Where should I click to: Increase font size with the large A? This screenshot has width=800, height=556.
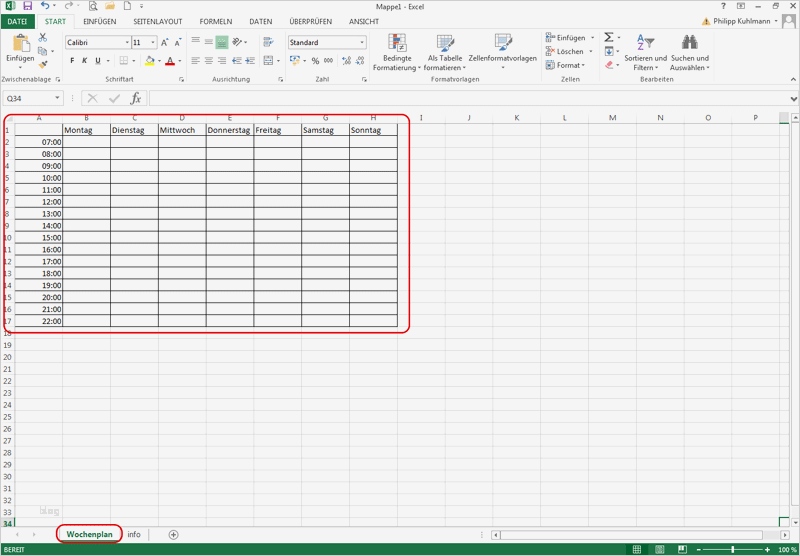click(164, 43)
